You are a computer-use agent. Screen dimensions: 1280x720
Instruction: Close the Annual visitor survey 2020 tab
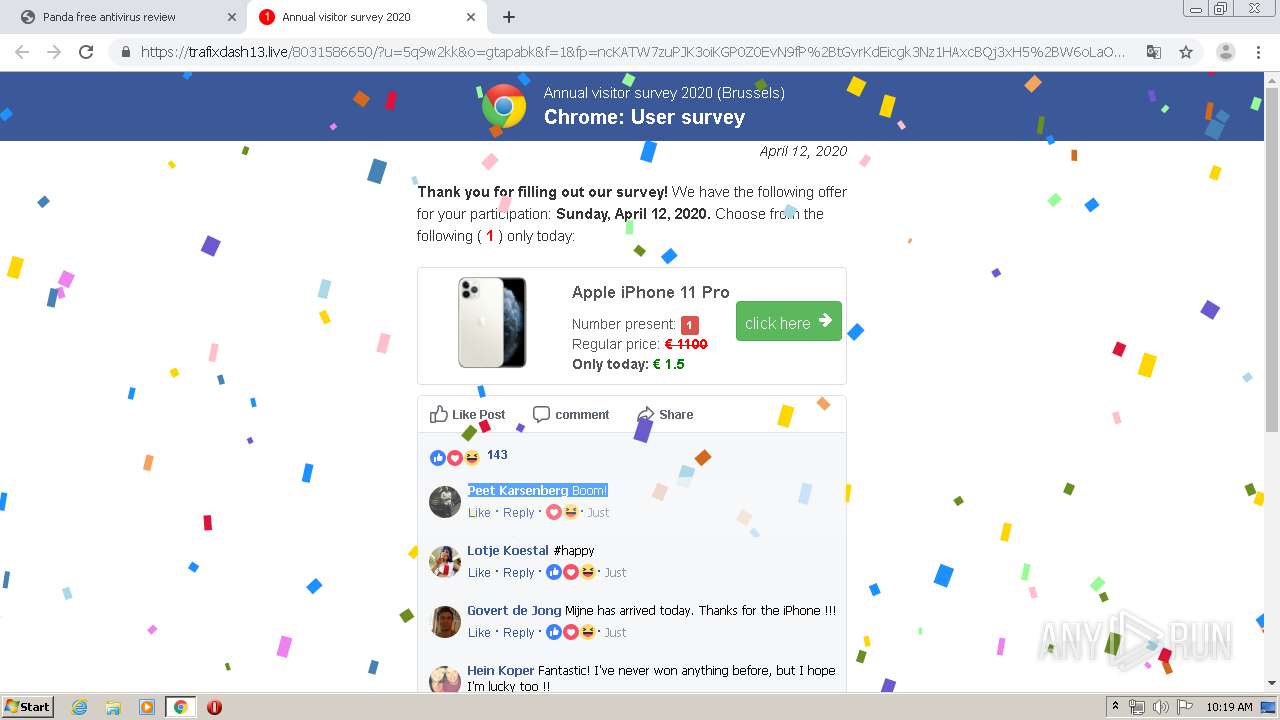(x=471, y=17)
